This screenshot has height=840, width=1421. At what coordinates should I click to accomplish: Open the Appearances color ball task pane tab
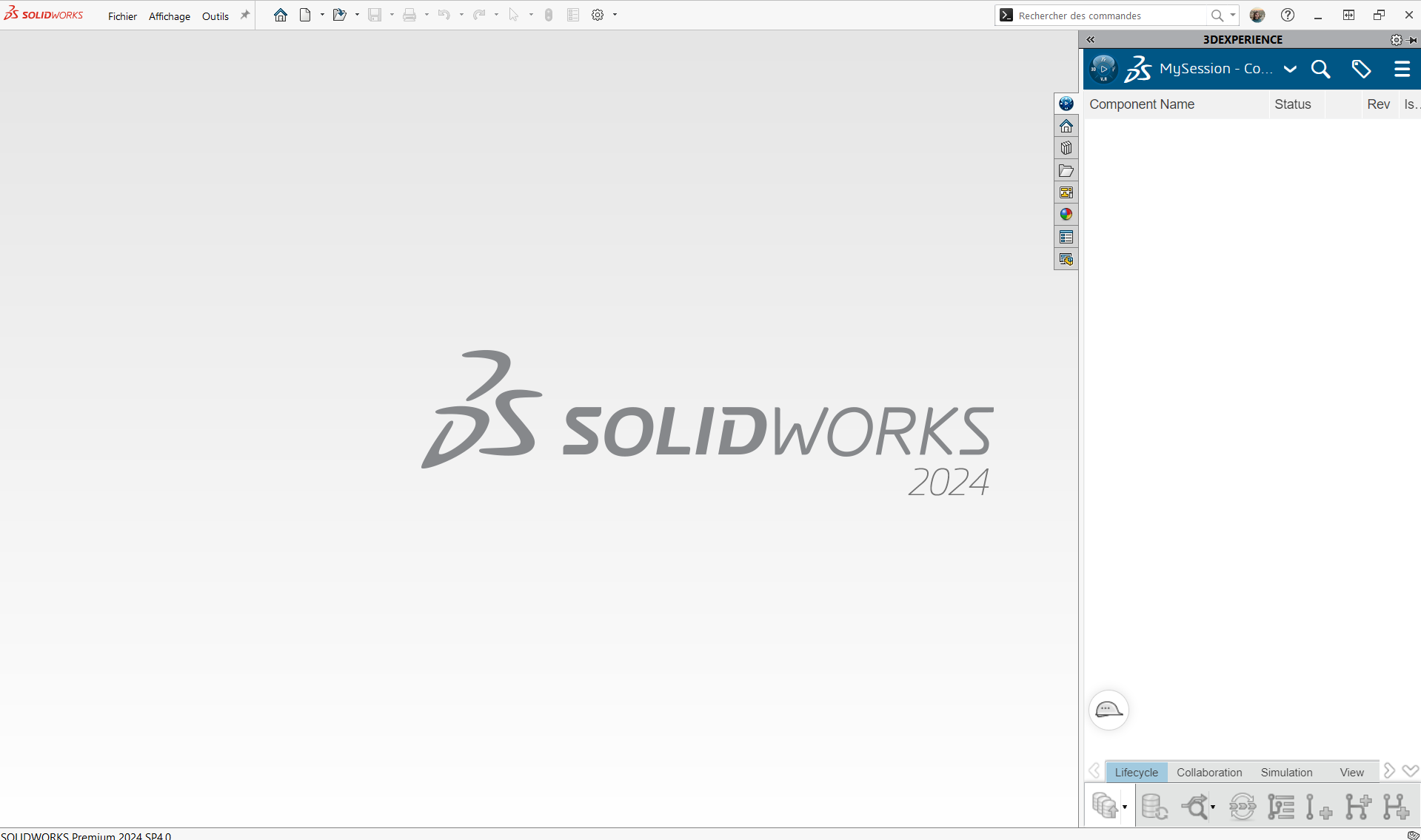[x=1066, y=215]
